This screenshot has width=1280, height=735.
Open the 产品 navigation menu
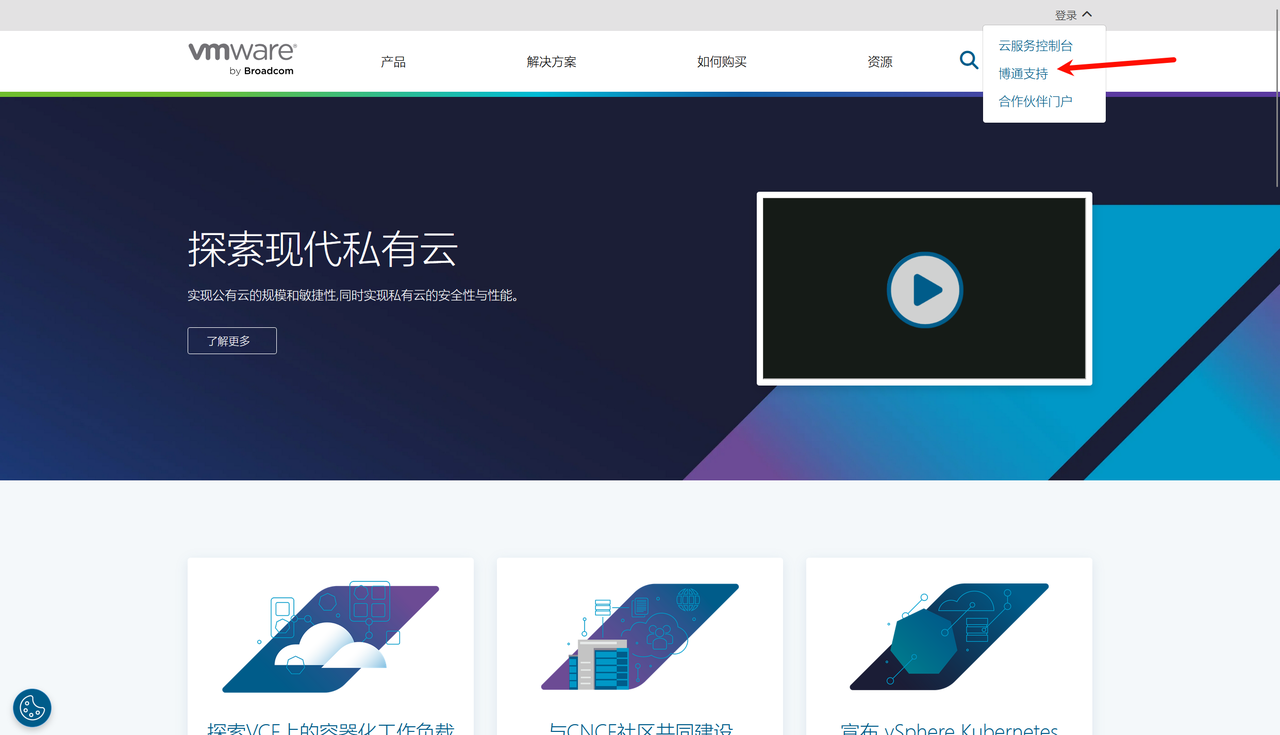coord(393,61)
